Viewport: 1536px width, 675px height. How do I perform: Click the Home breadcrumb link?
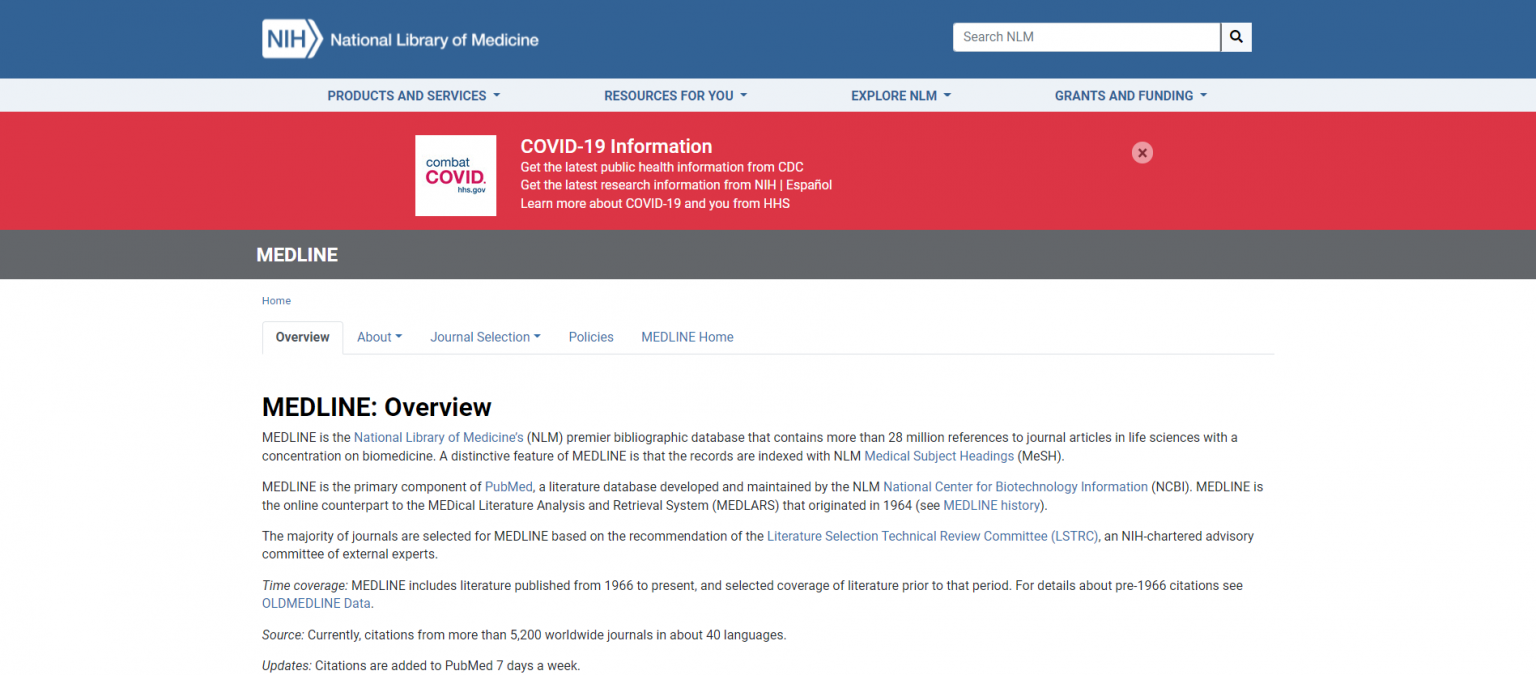click(x=276, y=300)
